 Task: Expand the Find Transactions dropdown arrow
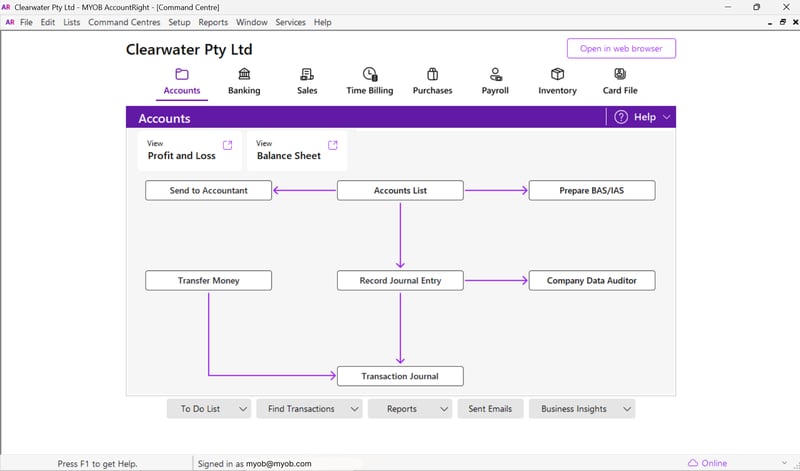[355, 409]
